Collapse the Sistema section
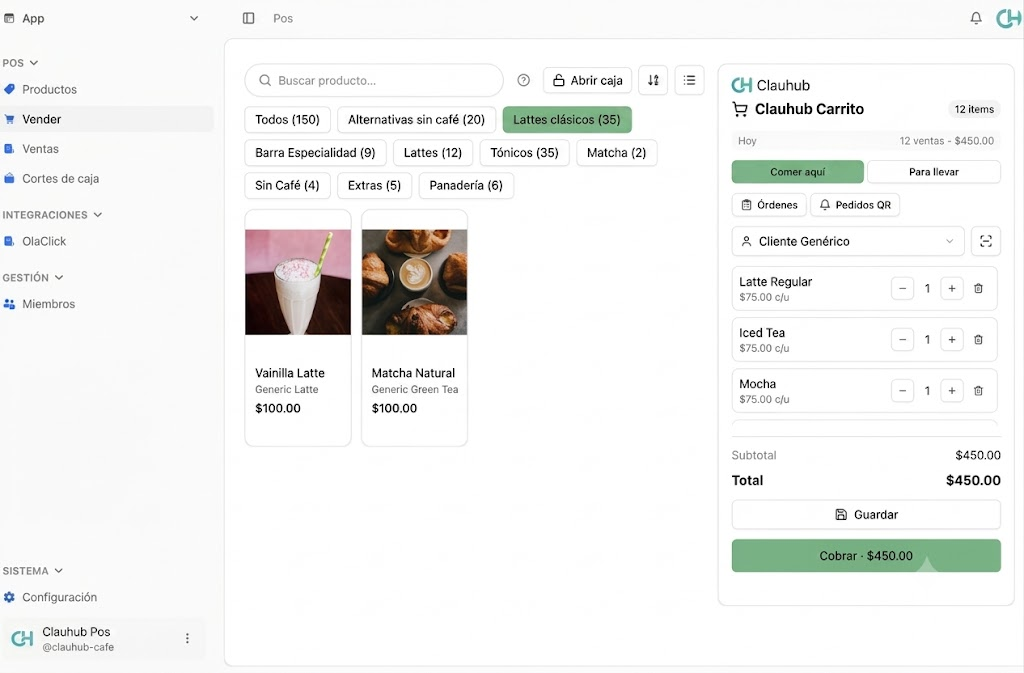This screenshot has height=673, width=1024. click(33, 571)
